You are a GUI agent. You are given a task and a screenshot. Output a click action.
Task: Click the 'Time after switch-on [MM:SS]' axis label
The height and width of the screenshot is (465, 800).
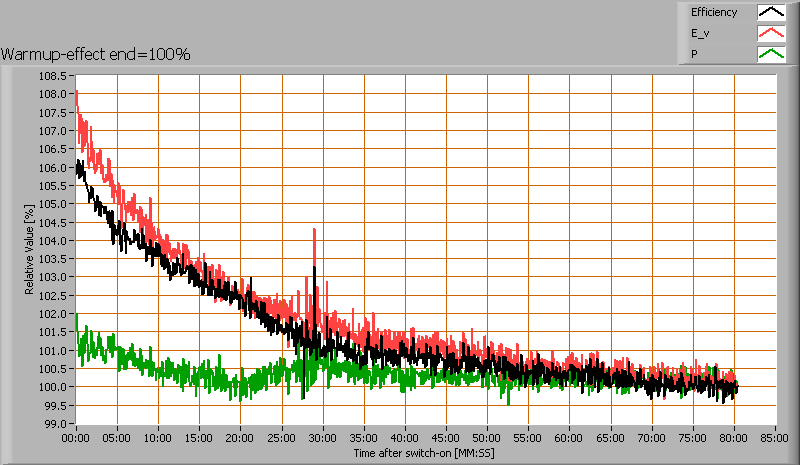424,453
